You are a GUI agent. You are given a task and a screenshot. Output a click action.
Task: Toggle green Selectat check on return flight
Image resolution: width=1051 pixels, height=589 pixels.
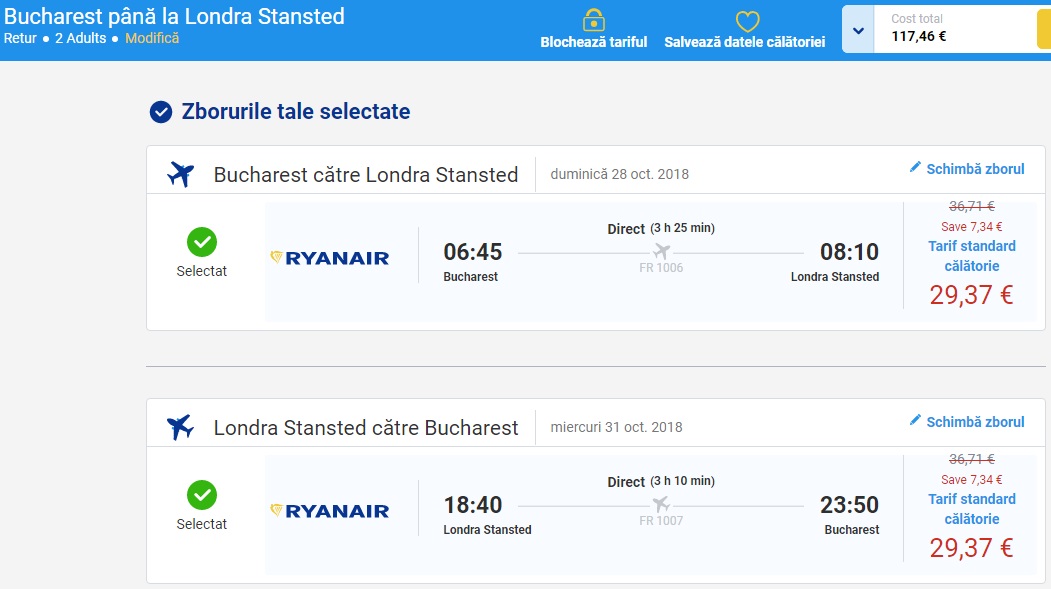(202, 495)
